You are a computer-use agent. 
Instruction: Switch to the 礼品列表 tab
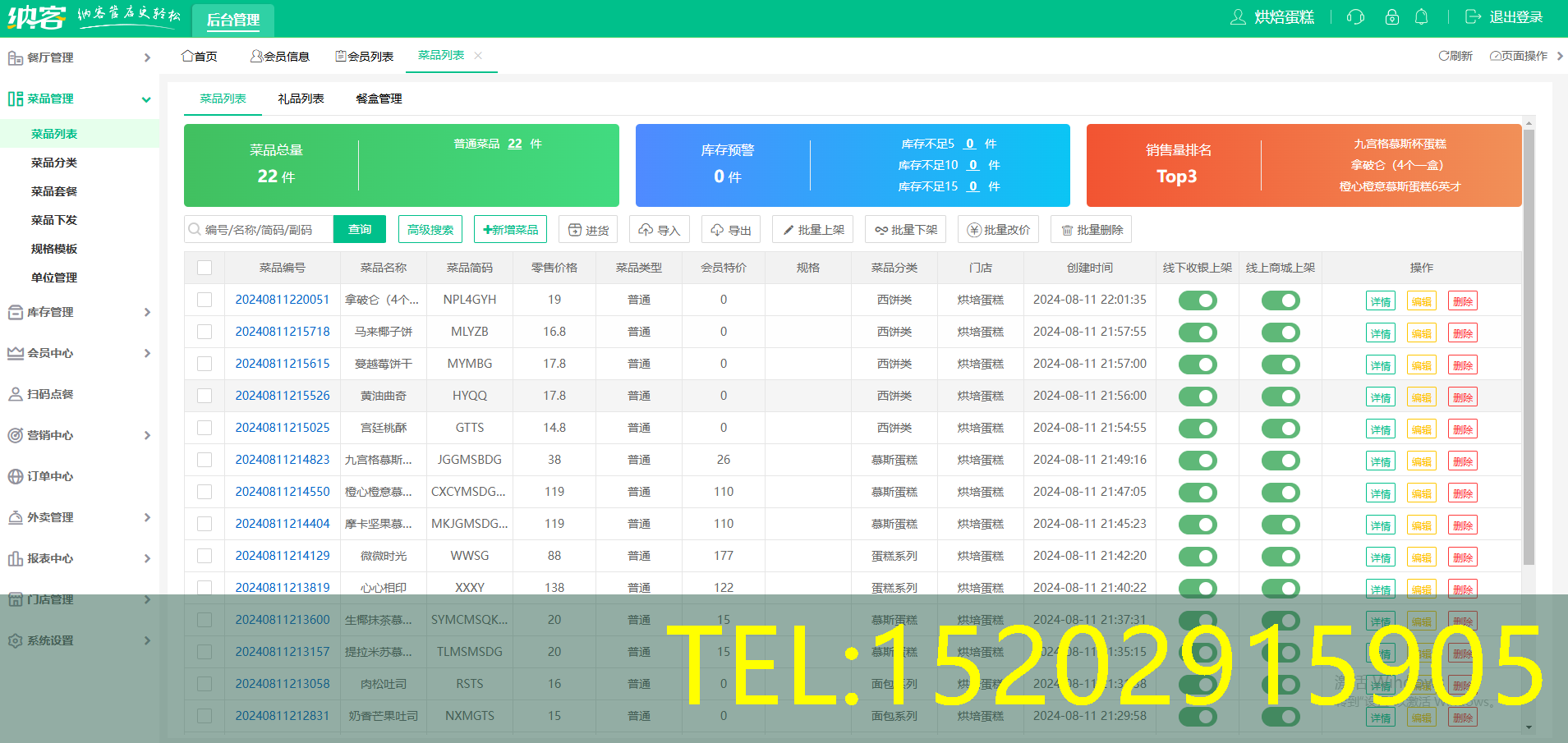point(301,99)
